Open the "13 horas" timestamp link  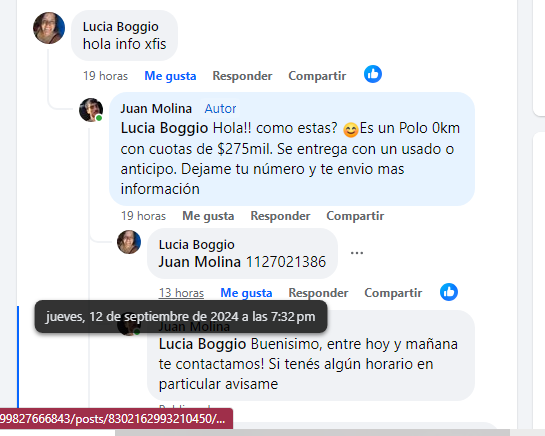(181, 293)
